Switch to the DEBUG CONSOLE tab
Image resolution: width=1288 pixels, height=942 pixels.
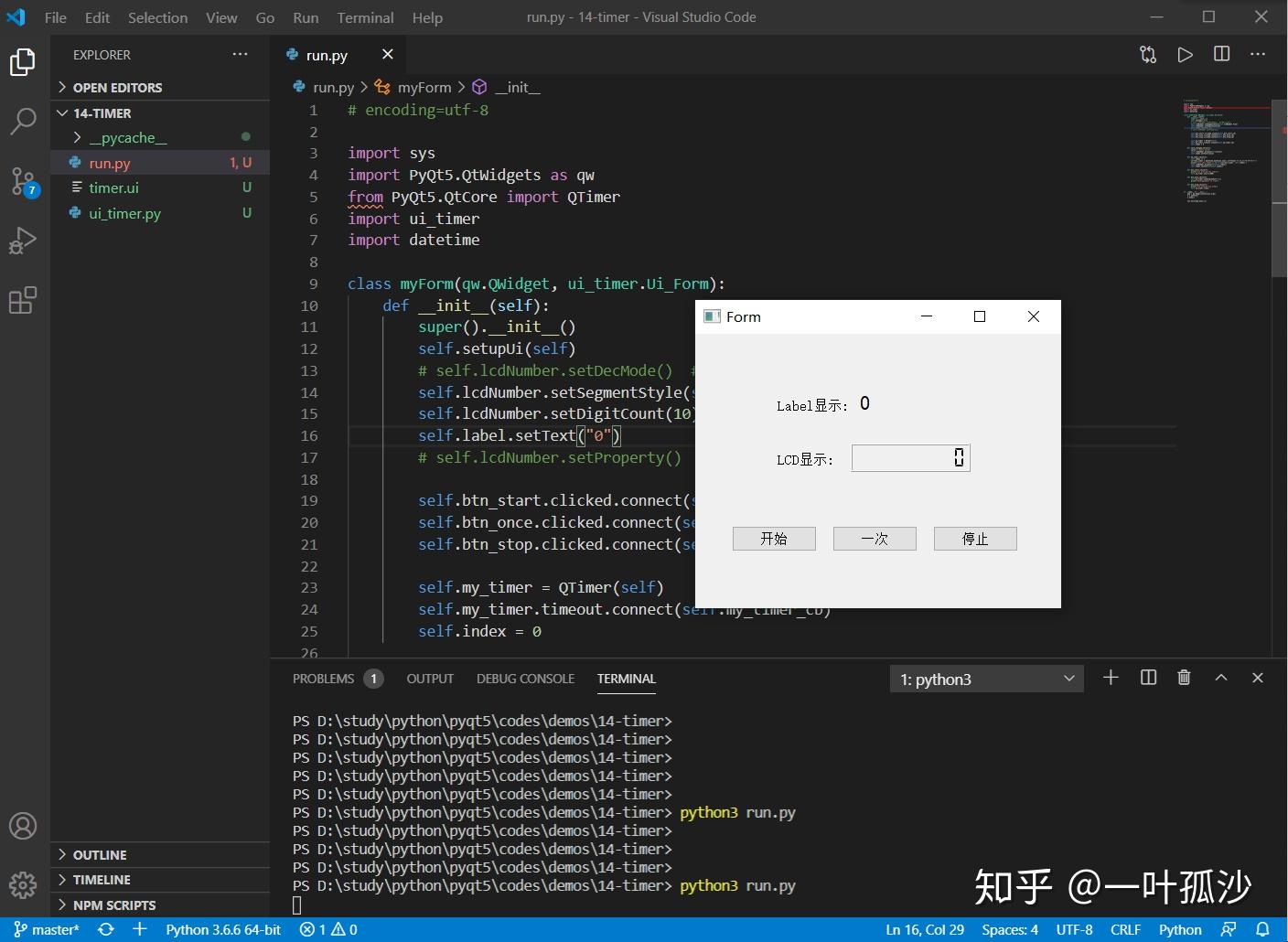pyautogui.click(x=525, y=679)
